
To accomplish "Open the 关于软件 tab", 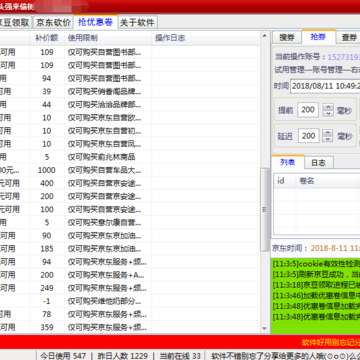I will [137, 22].
